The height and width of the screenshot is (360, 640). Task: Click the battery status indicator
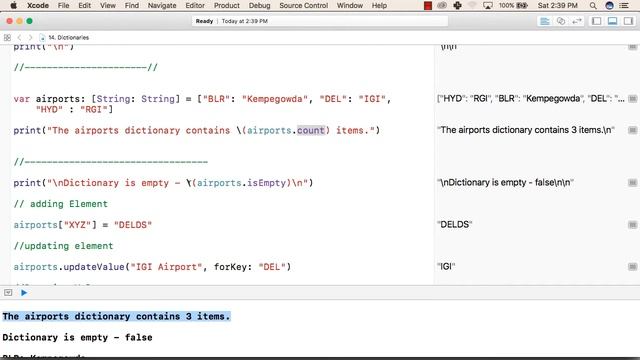pos(513,5)
